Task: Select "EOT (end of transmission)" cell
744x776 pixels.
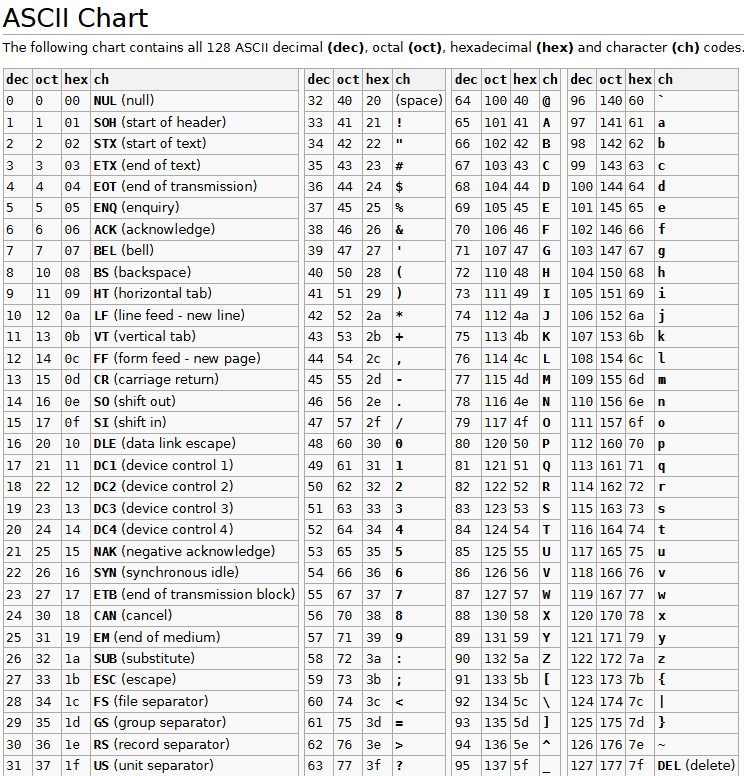Action: tap(195, 187)
